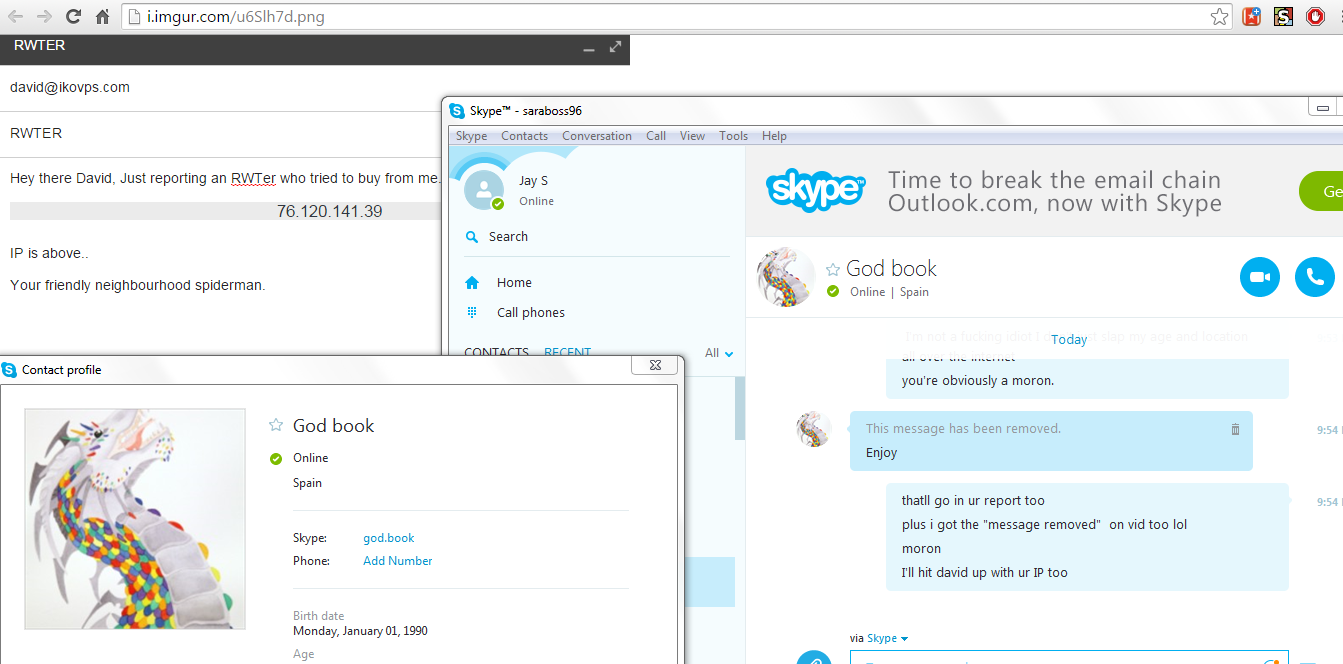Click God book's avatar in conversation header
The height and width of the screenshot is (664, 1343).
tap(787, 278)
